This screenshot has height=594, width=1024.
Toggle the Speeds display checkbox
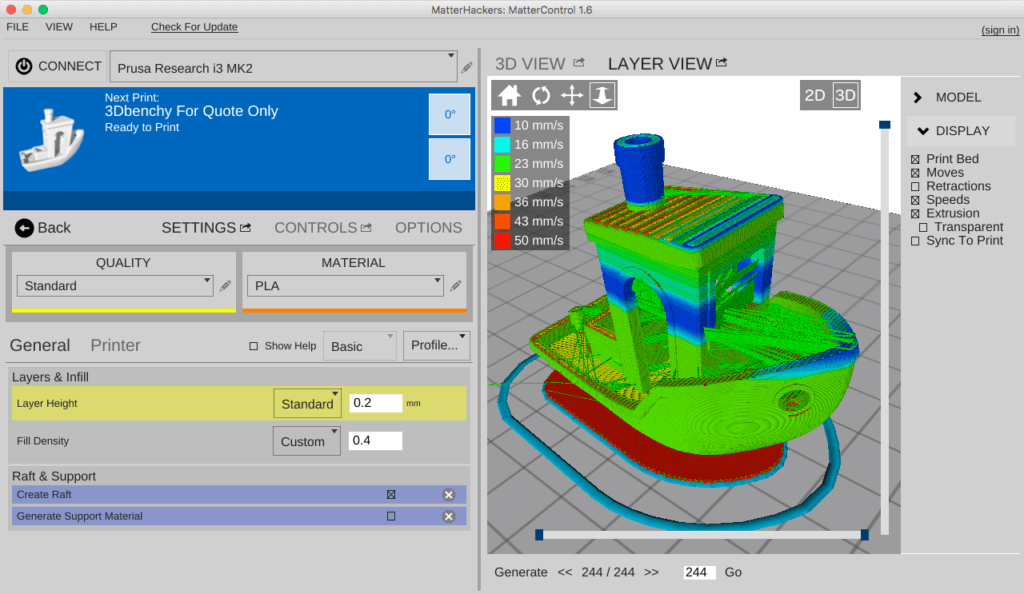pos(915,200)
